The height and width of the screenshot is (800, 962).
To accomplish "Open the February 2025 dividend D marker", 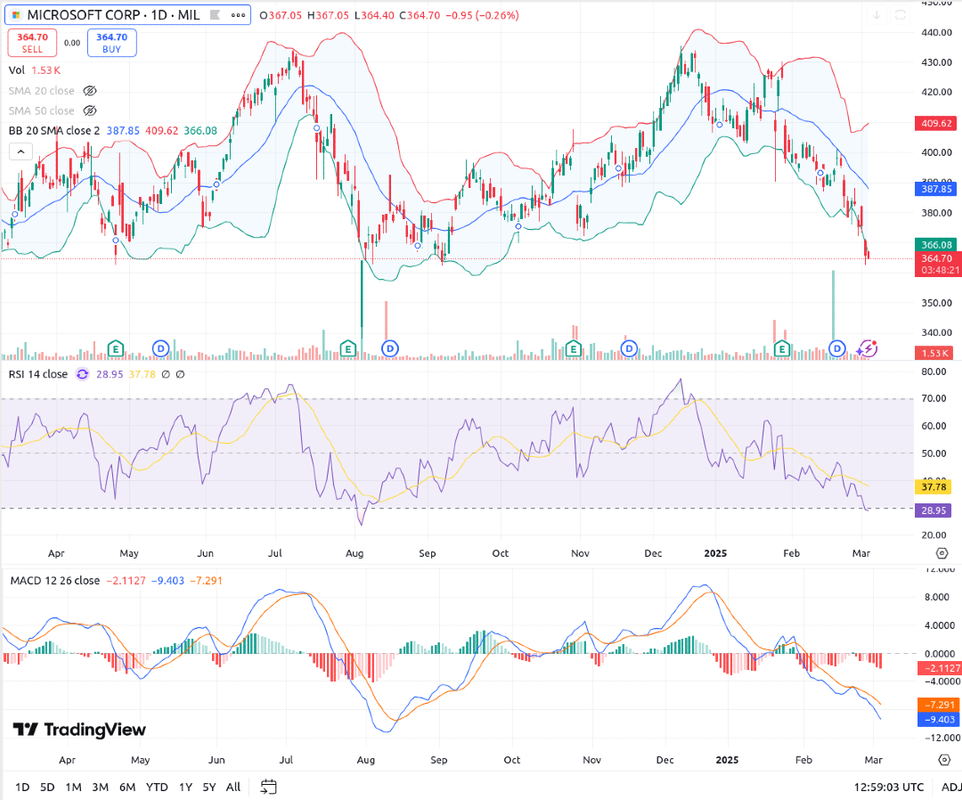I will tap(837, 349).
